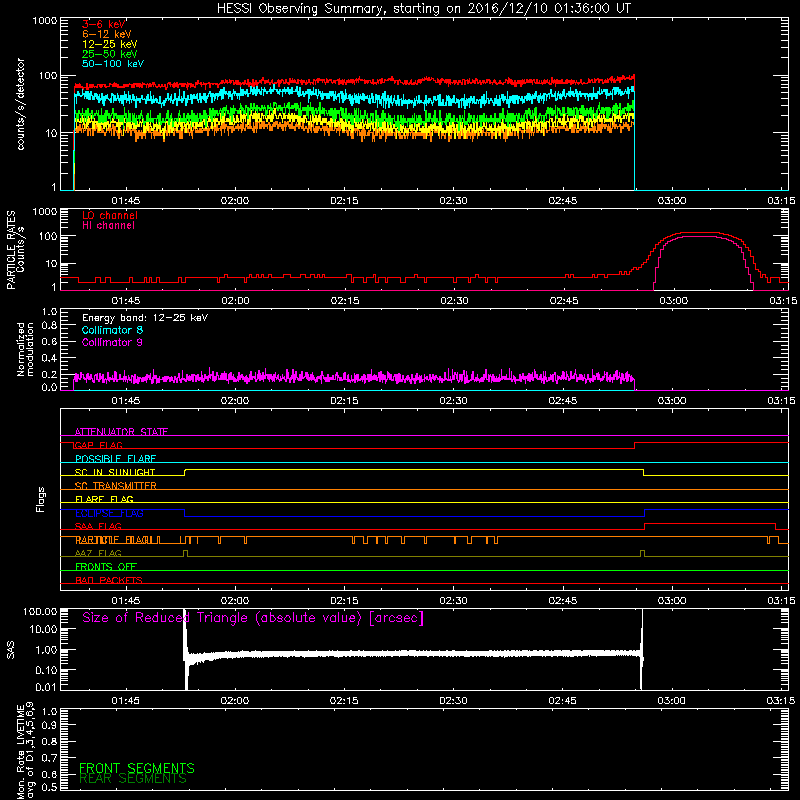Select the FLARE FLAG label
This screenshot has height=800, width=800.
[x=104, y=499]
